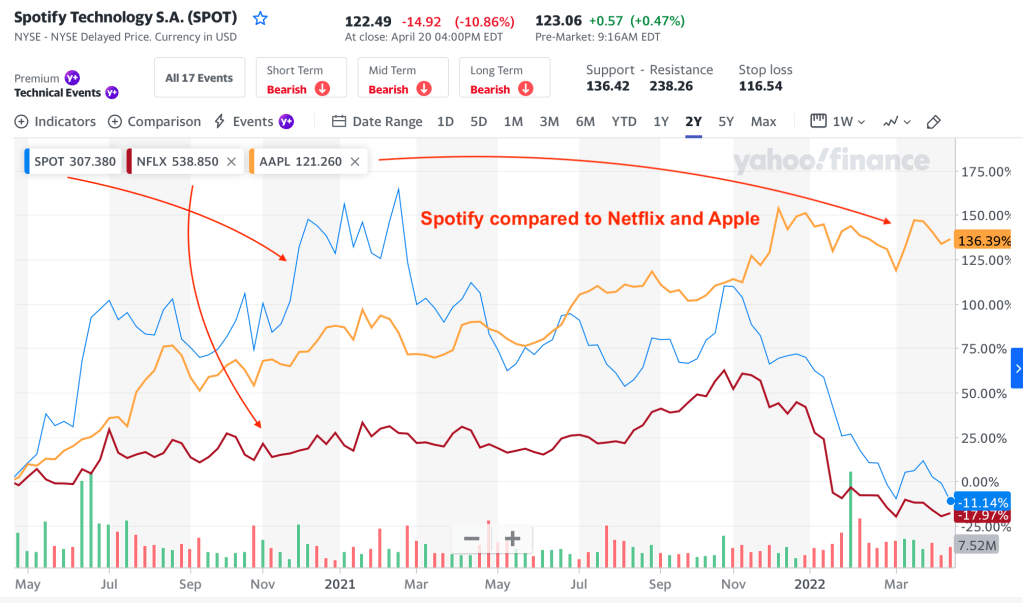
Task: Switch to the 5Y range tab
Action: coord(726,122)
